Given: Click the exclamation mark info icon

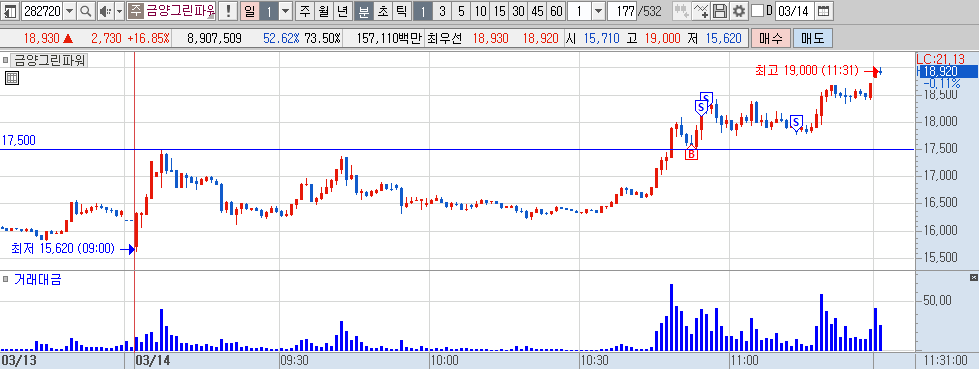Looking at the screenshot, I should pyautogui.click(x=228, y=11).
